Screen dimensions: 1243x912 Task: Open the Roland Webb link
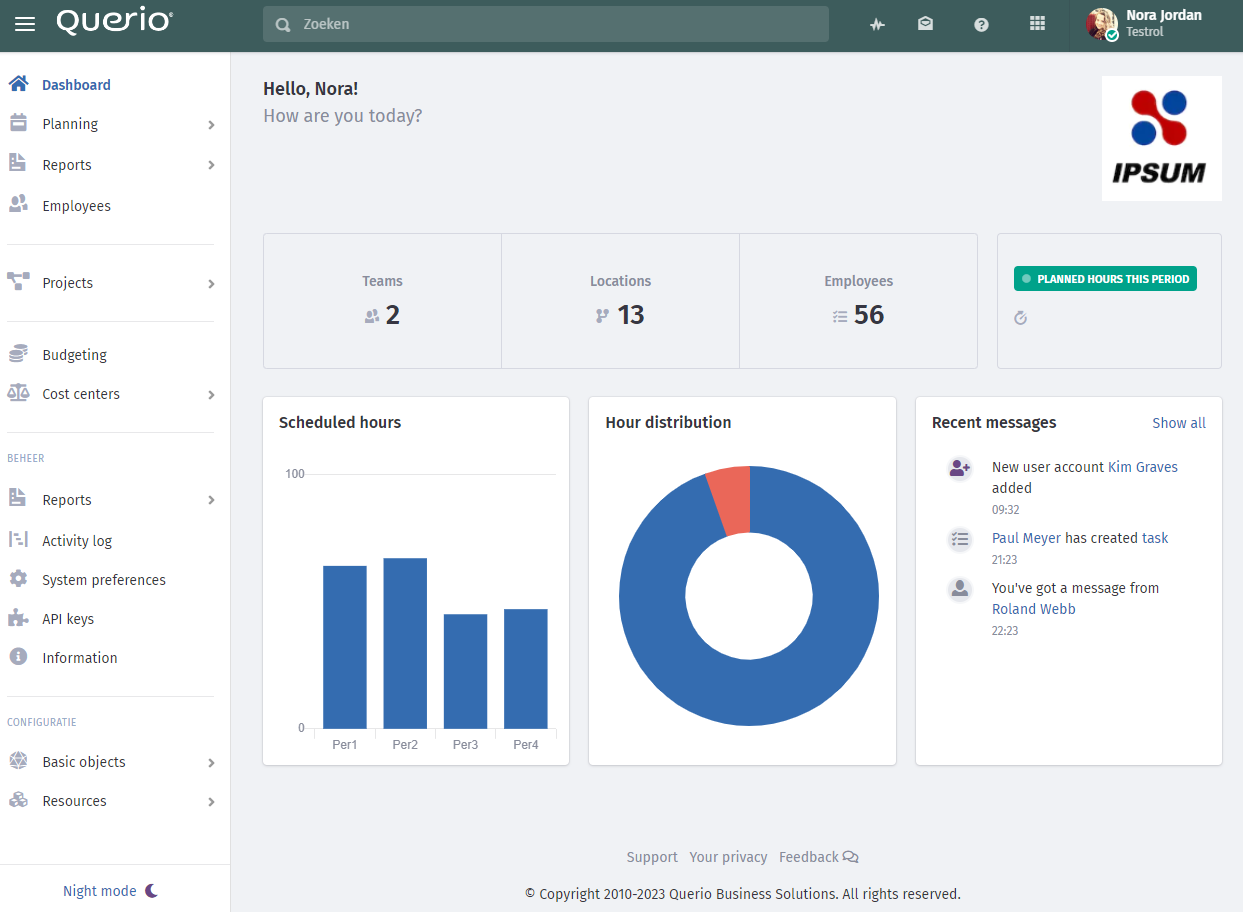(x=1033, y=609)
